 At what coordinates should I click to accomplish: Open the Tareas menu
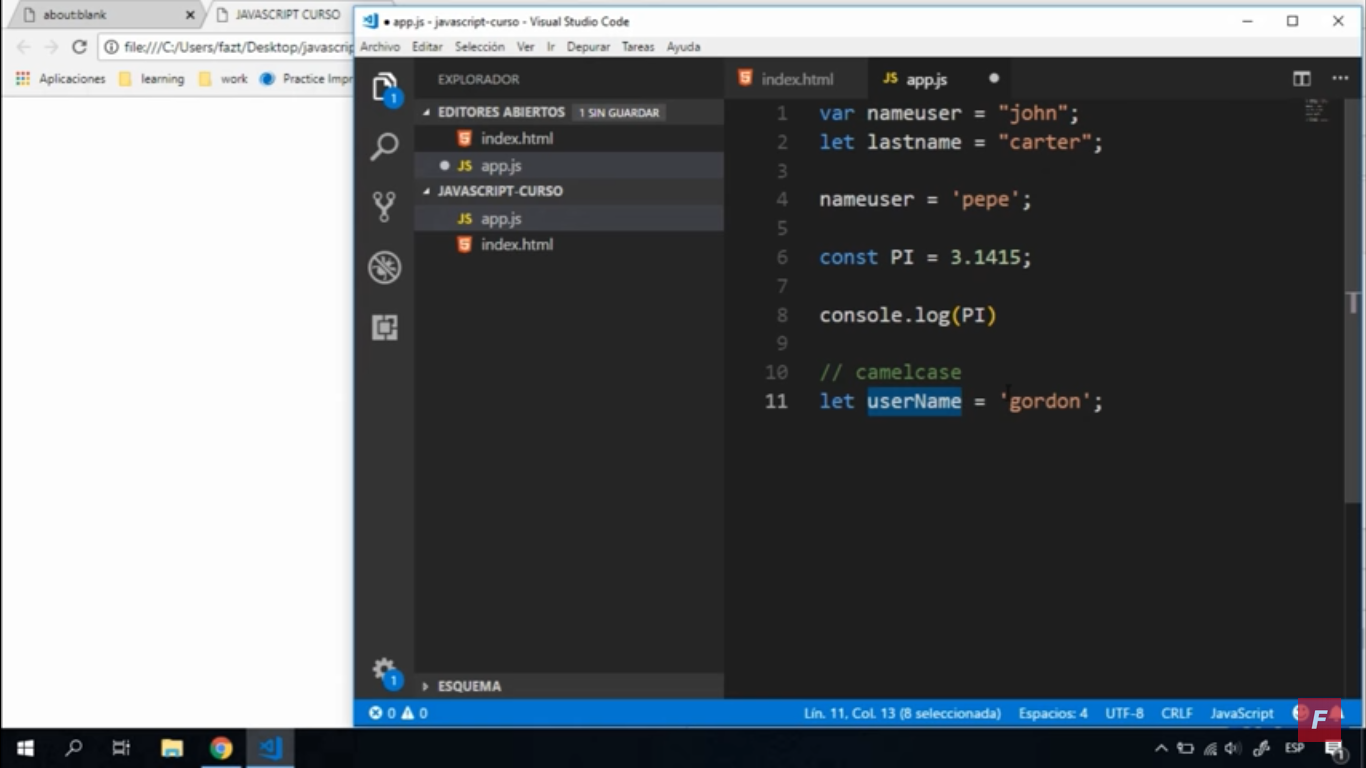pyautogui.click(x=638, y=47)
